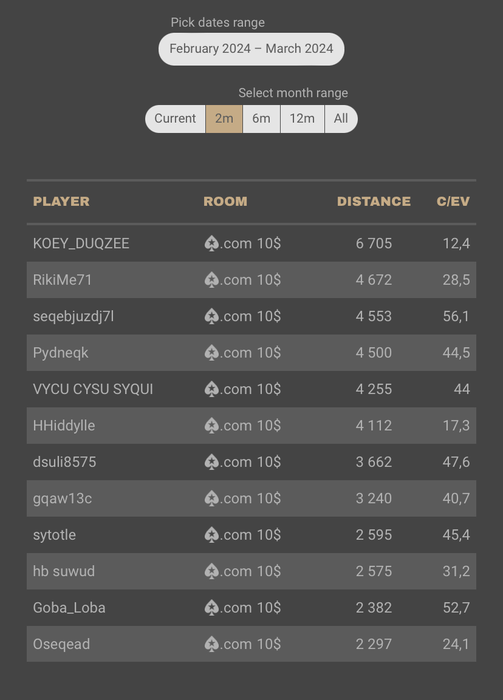
Task: Click the highlighted 2m range segment
Action: (224, 119)
